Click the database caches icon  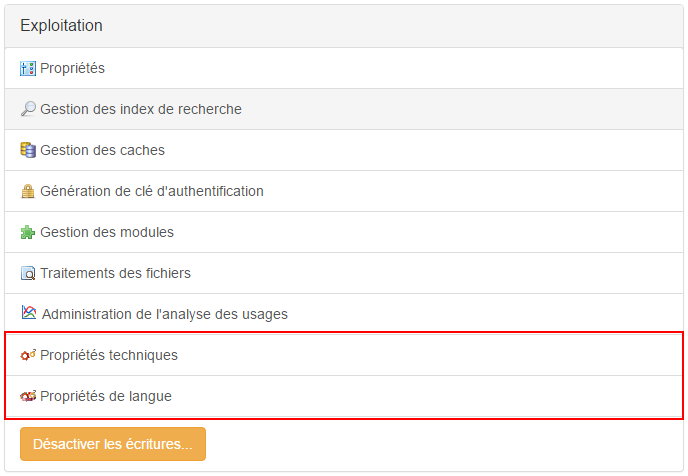pos(28,150)
